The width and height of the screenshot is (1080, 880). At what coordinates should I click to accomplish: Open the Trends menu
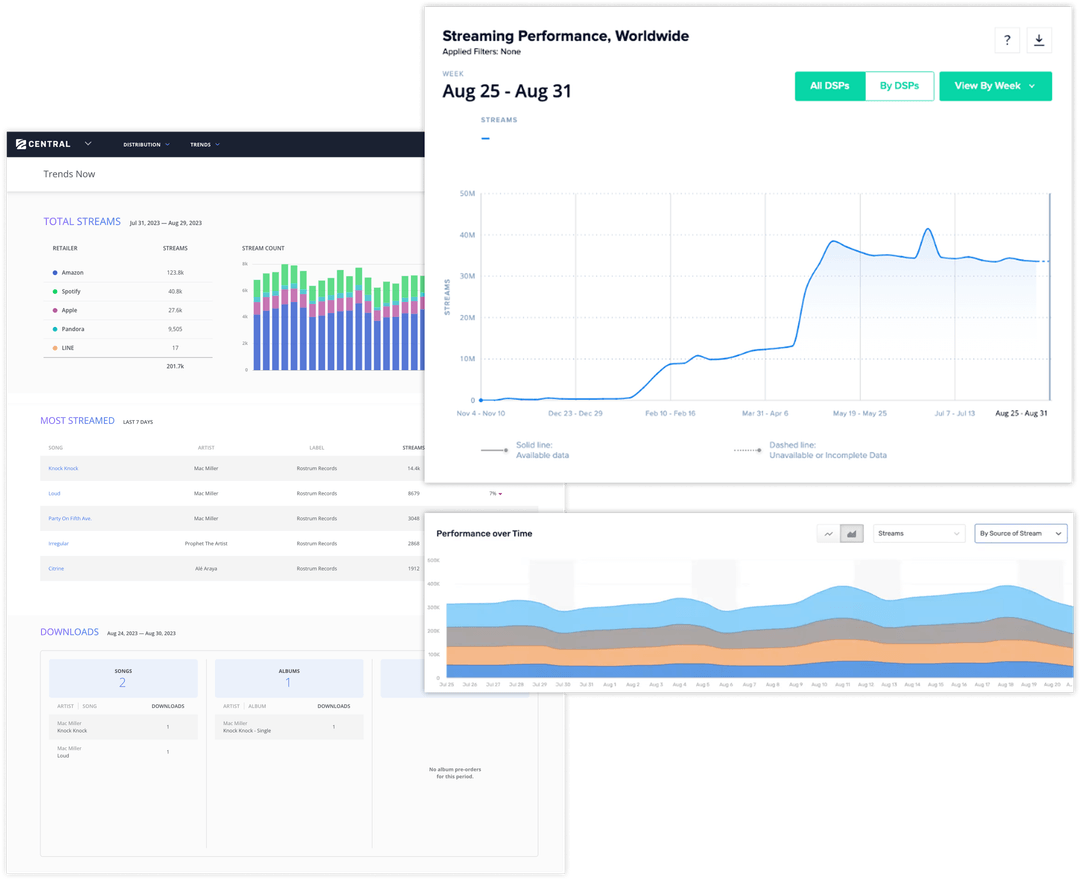[x=205, y=145]
